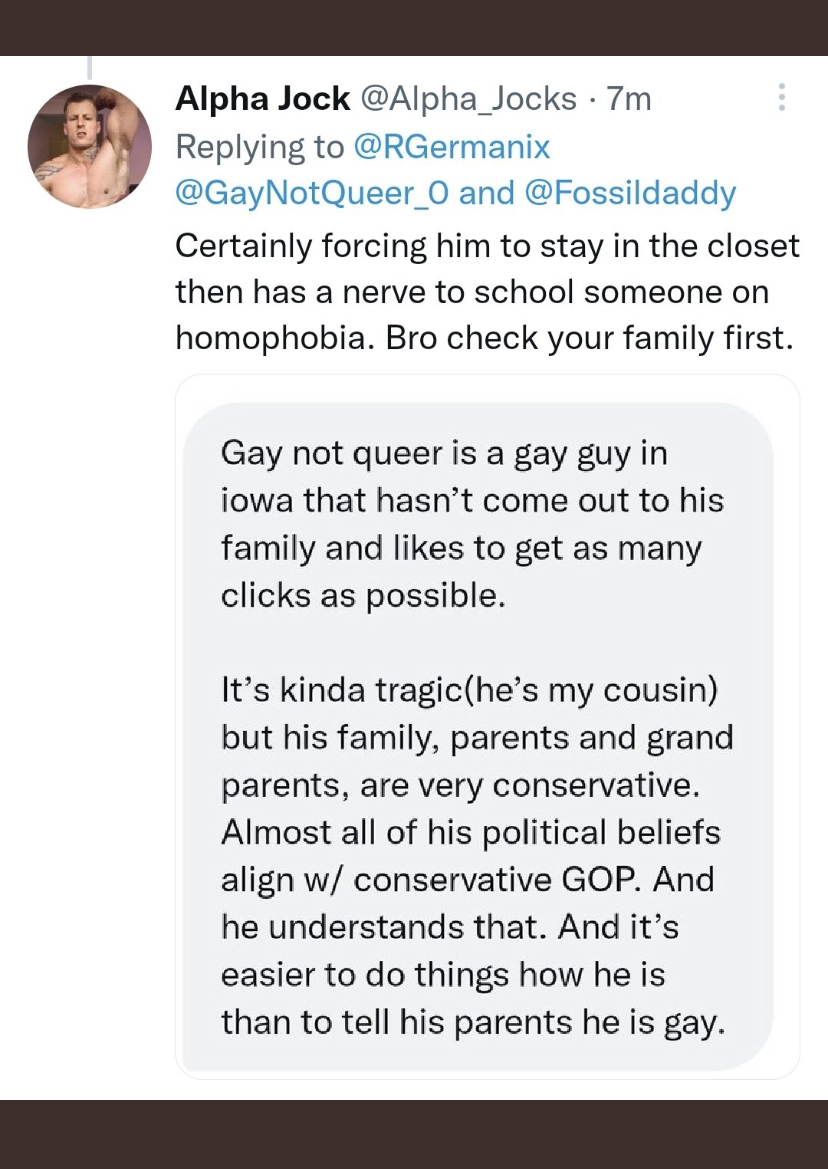The image size is (828, 1169).
Task: Tap the "Gay not queer is a gay guy" paragraph
Action: (x=471, y=524)
